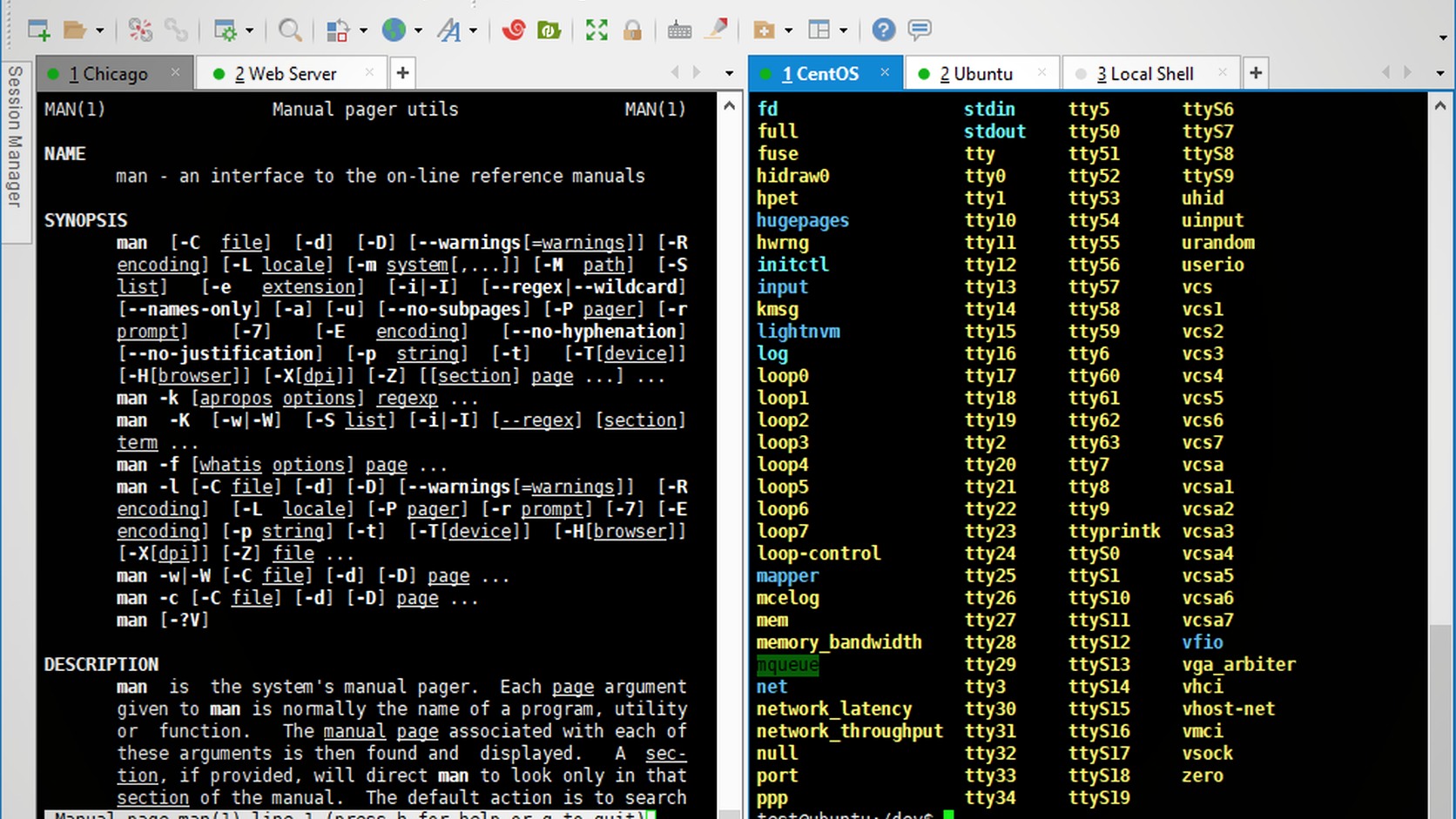
Task: Add new tab next to Local Shell
Action: coord(1256,73)
